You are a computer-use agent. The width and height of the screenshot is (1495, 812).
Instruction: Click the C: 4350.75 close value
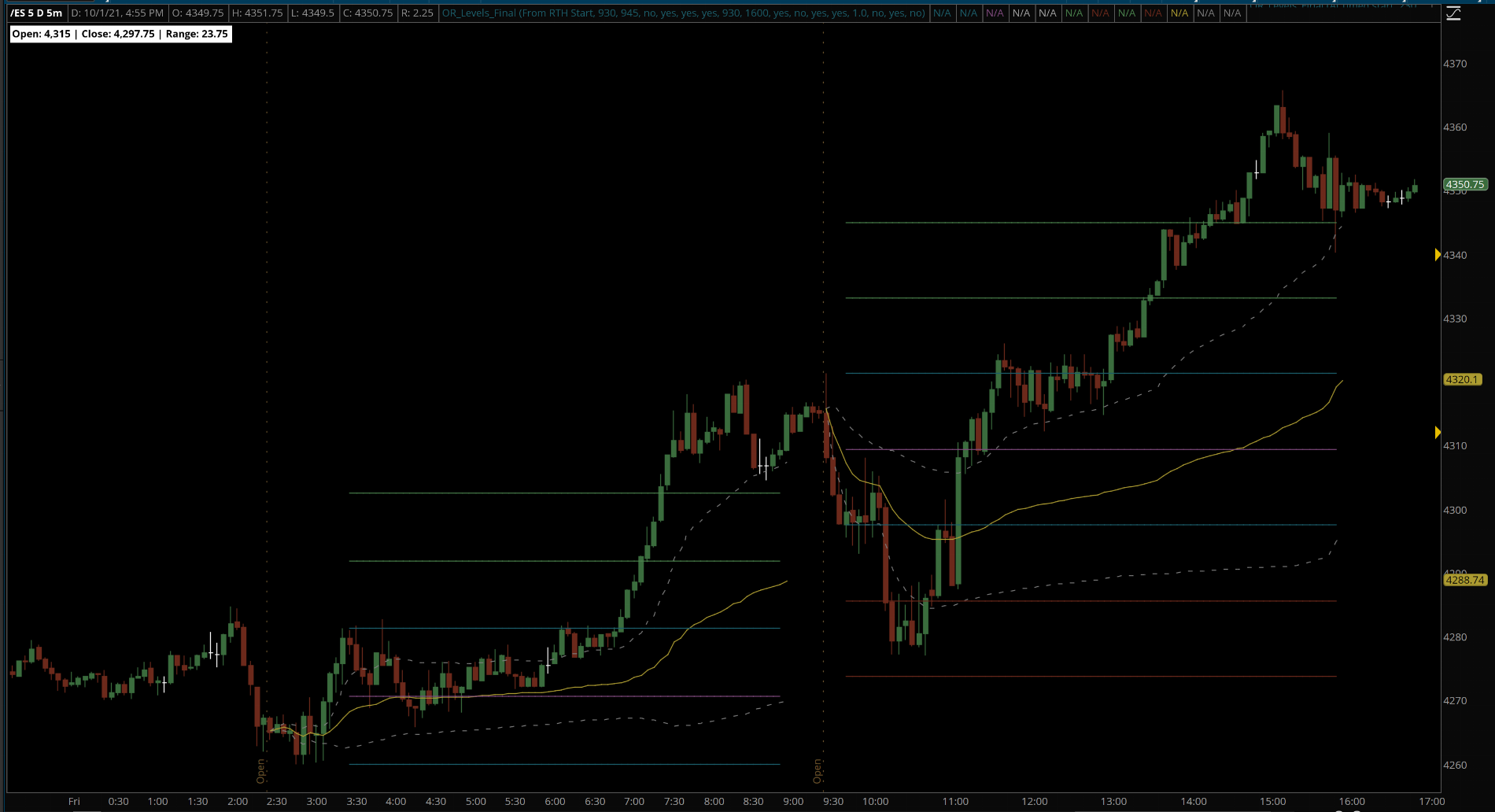tap(367, 13)
